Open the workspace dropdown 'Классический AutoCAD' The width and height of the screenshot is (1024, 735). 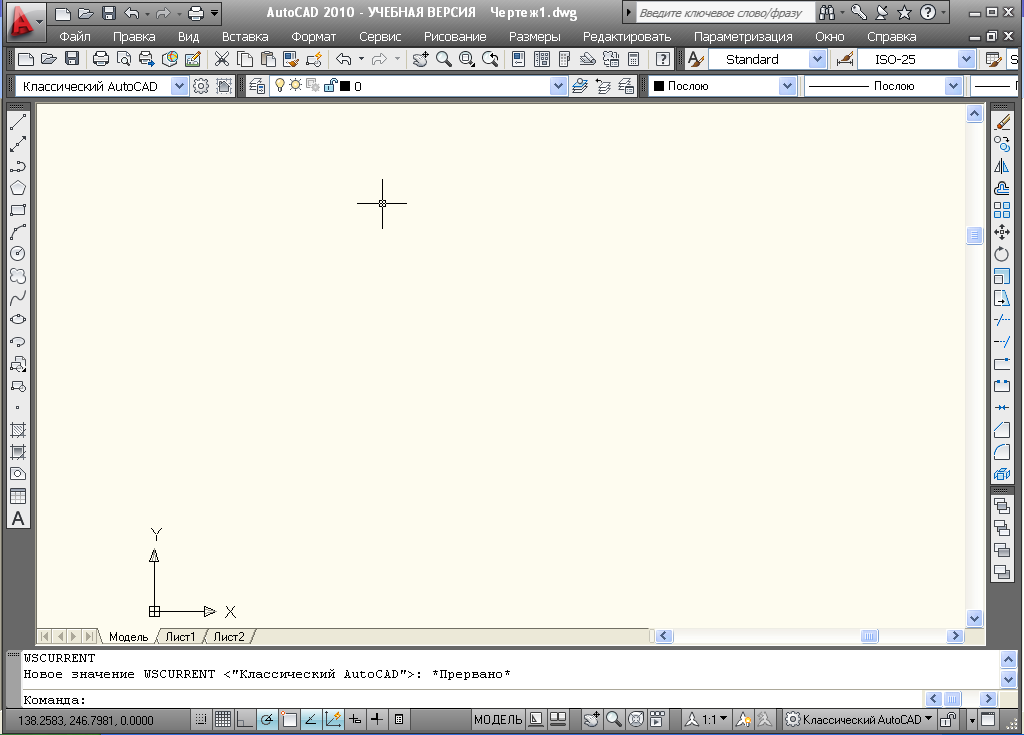(x=179, y=86)
